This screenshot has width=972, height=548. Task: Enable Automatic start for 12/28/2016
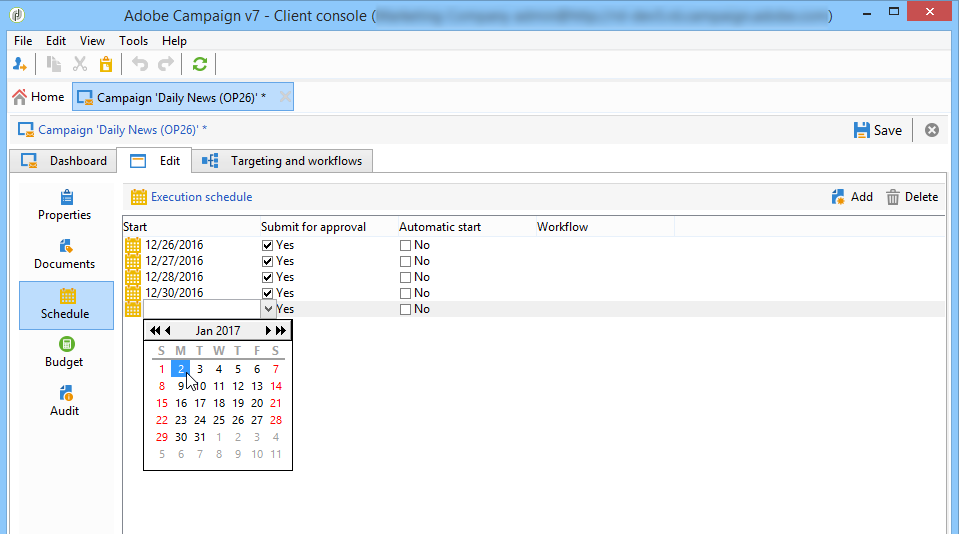(405, 278)
